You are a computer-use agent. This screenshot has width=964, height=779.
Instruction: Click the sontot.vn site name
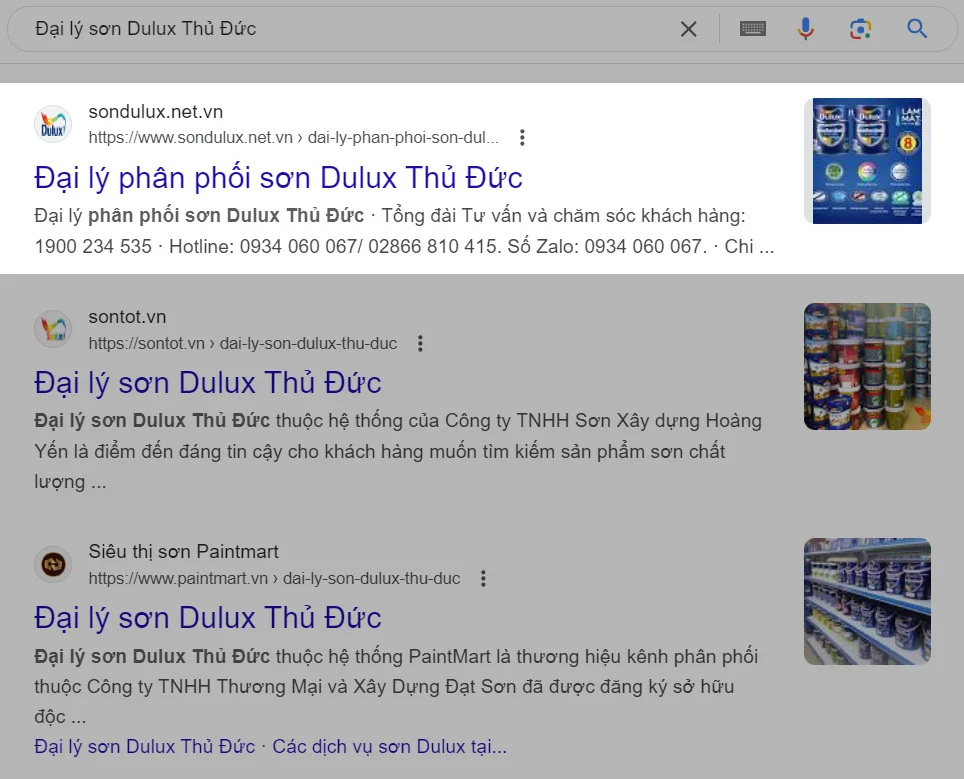click(x=127, y=317)
